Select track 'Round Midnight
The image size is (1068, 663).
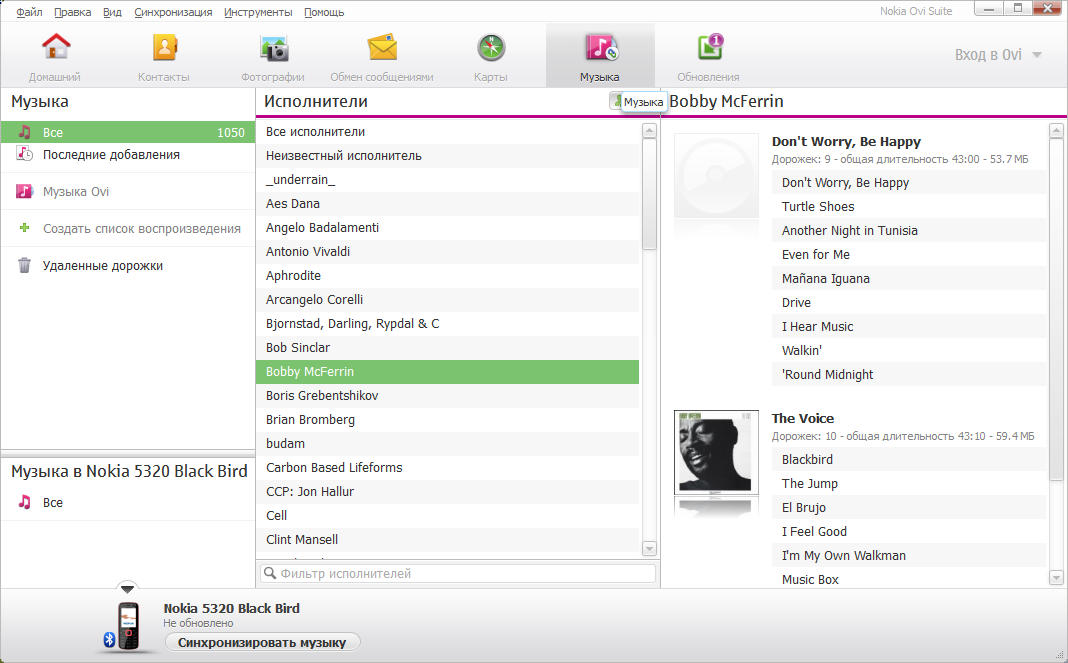(909, 374)
